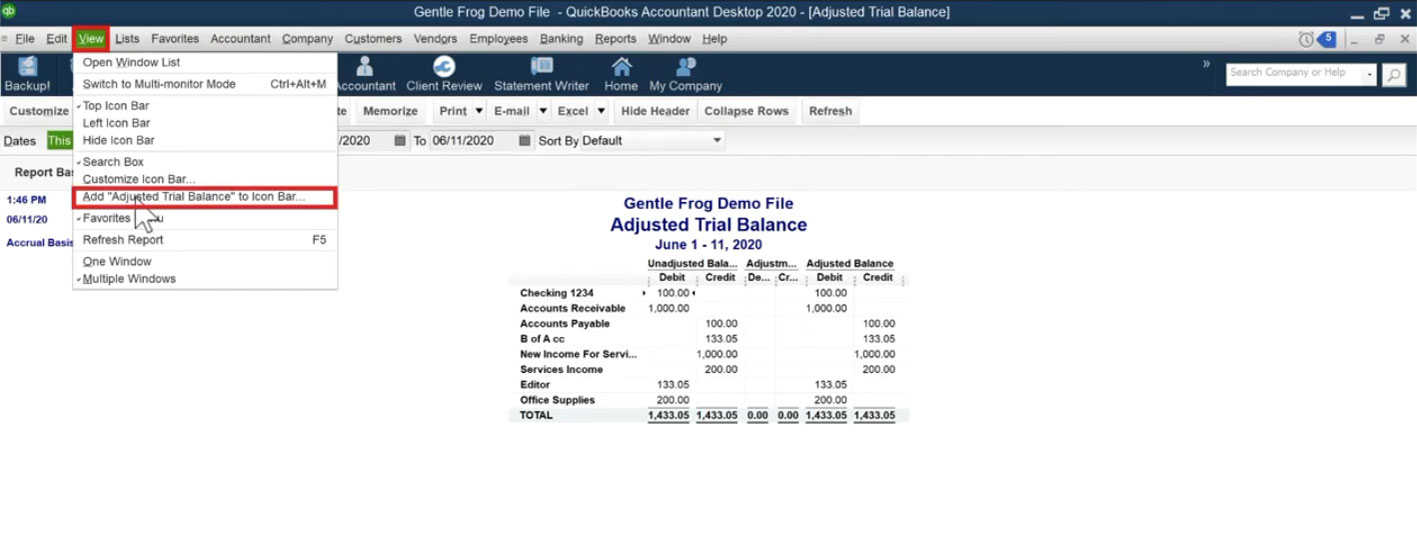Click the magnifying glass search button
This screenshot has height=558, width=1417.
[x=1394, y=75]
